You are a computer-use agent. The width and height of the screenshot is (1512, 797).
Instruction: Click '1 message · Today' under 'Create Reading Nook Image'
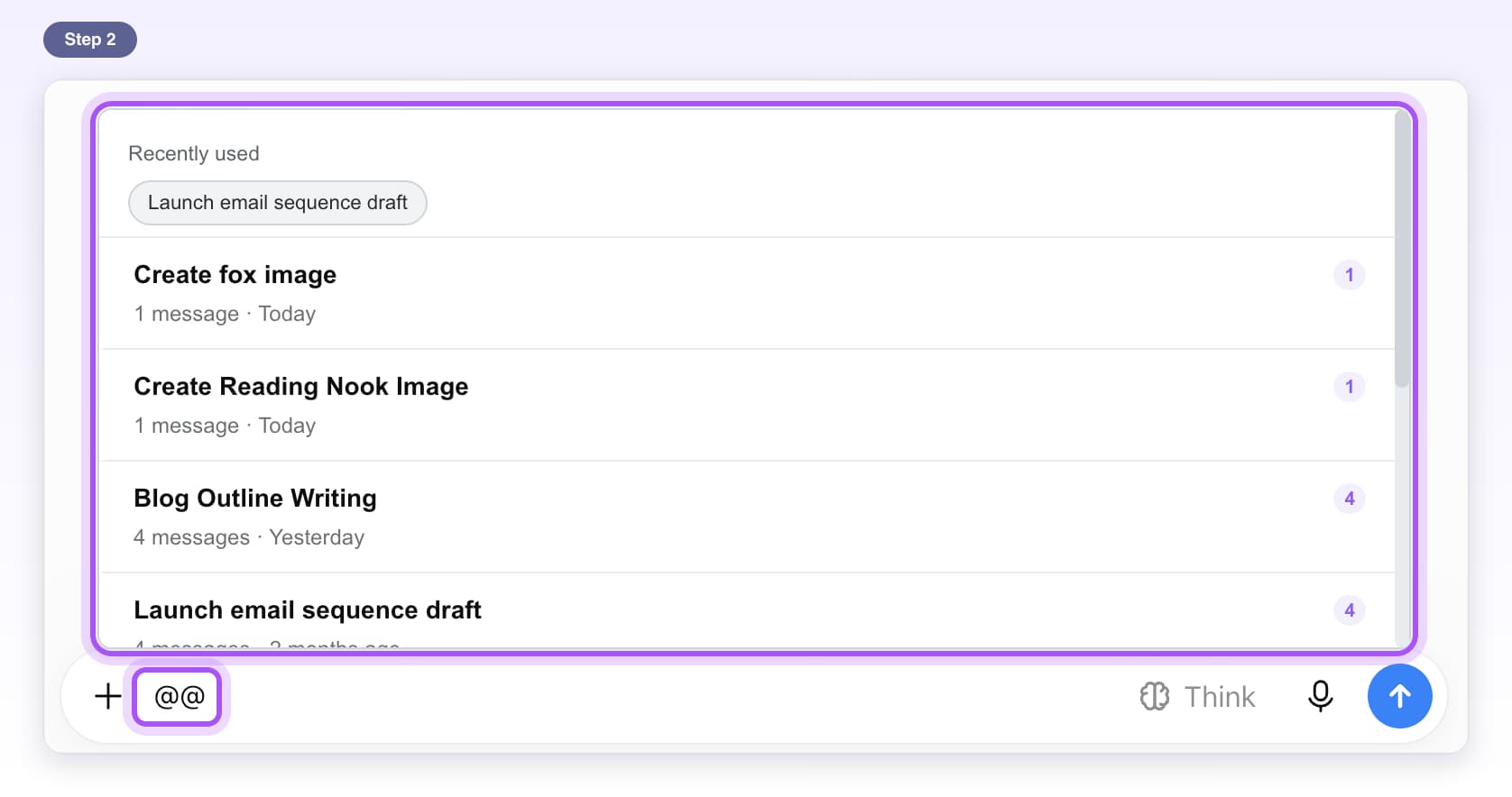225,426
